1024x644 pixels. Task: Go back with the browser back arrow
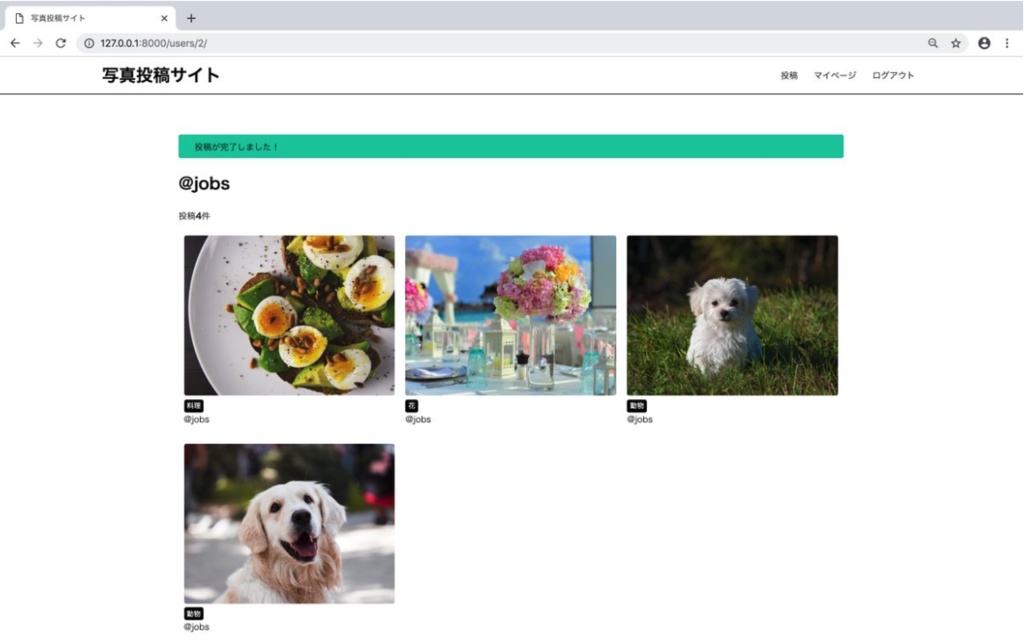point(15,43)
